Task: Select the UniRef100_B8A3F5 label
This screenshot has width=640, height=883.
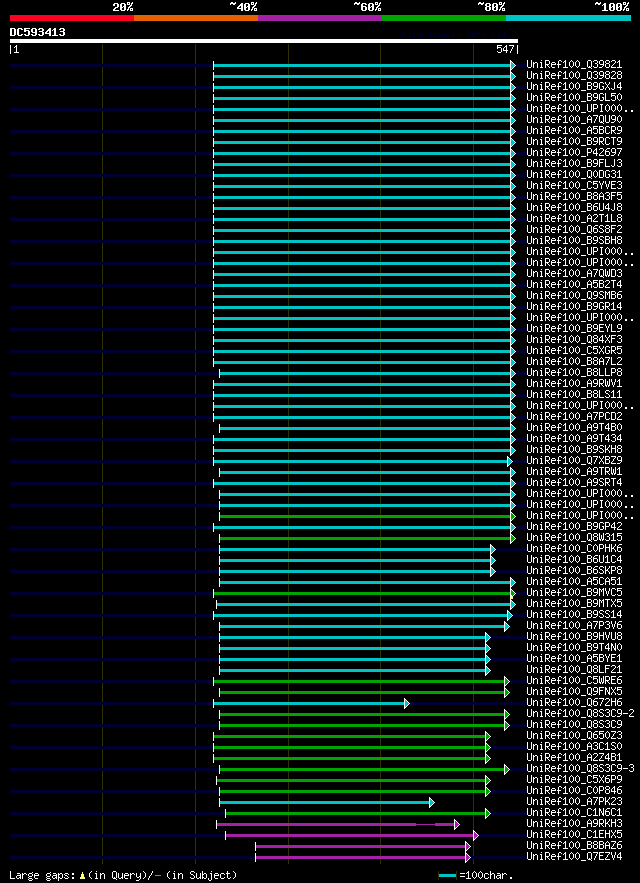Action: pyautogui.click(x=574, y=197)
